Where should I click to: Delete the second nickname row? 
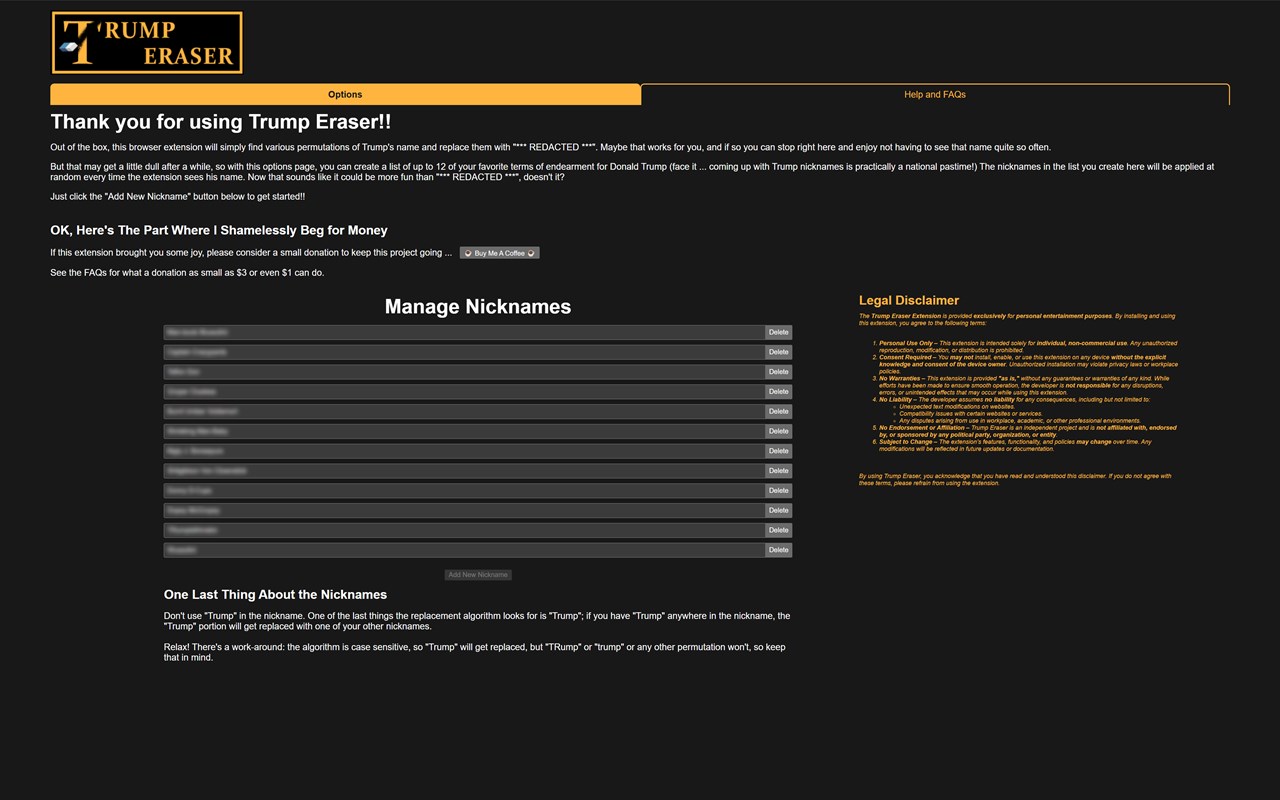[x=778, y=352]
